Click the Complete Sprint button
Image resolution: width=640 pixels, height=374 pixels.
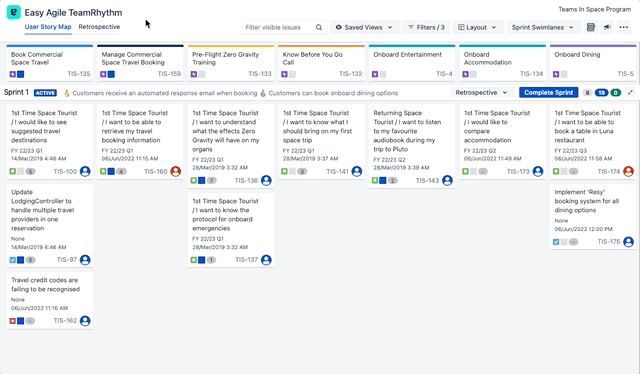tap(548, 93)
